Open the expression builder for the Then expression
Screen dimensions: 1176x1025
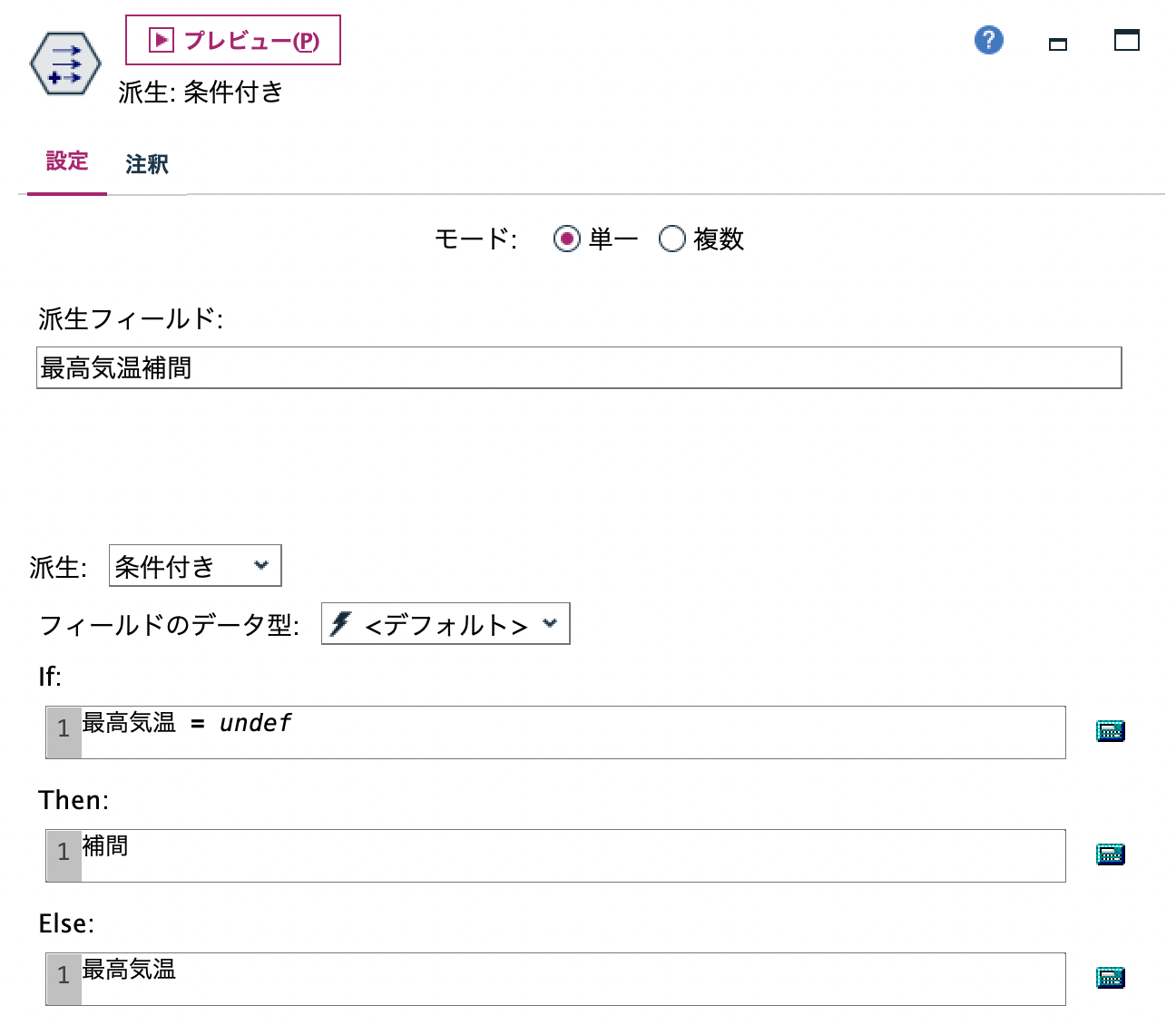point(1109,854)
